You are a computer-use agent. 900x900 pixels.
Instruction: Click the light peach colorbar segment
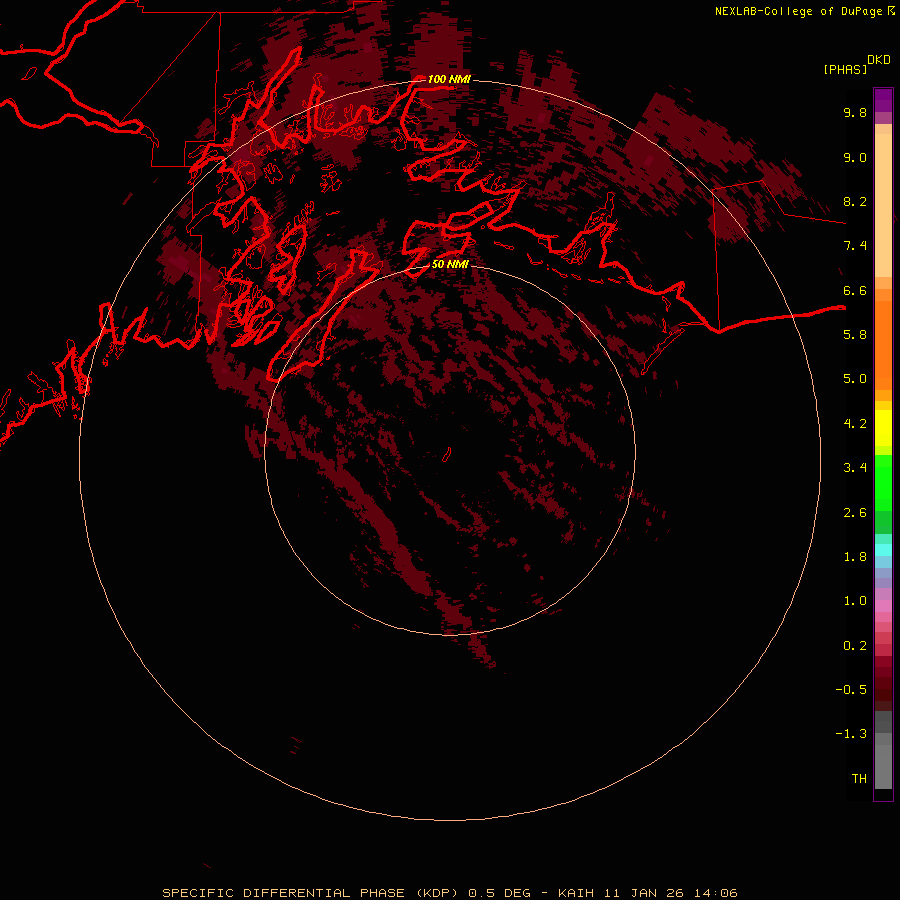(883, 205)
